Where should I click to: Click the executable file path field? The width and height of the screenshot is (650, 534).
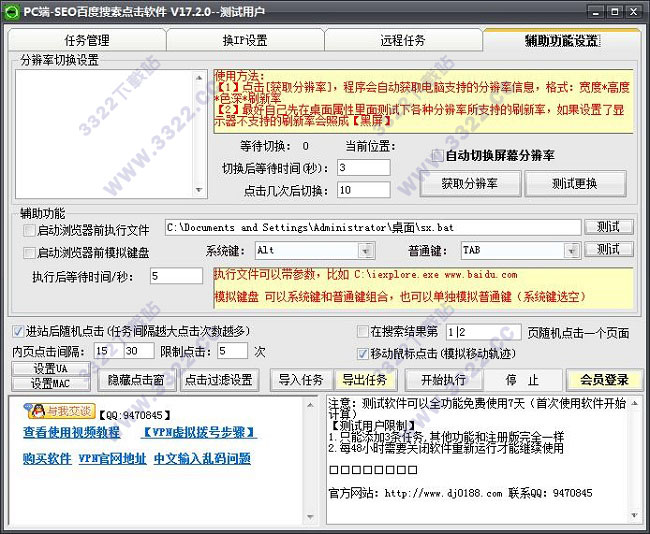click(x=373, y=228)
